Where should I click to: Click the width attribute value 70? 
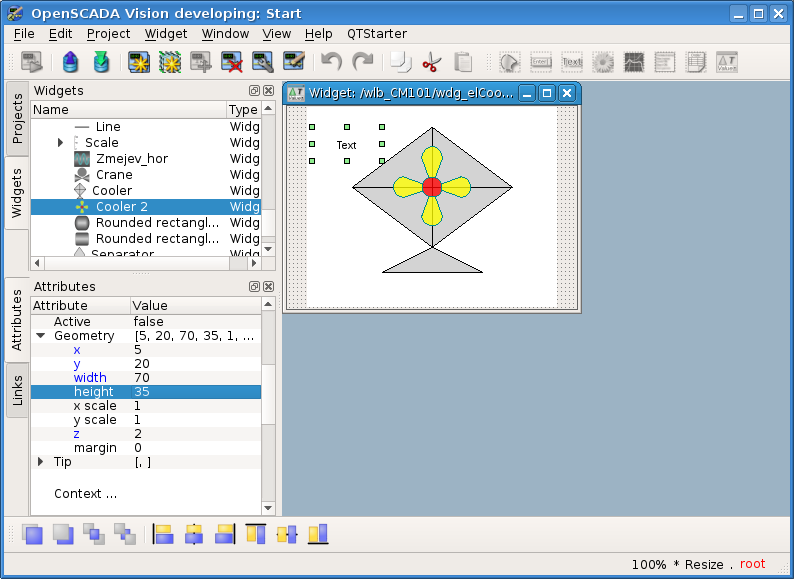click(142, 378)
